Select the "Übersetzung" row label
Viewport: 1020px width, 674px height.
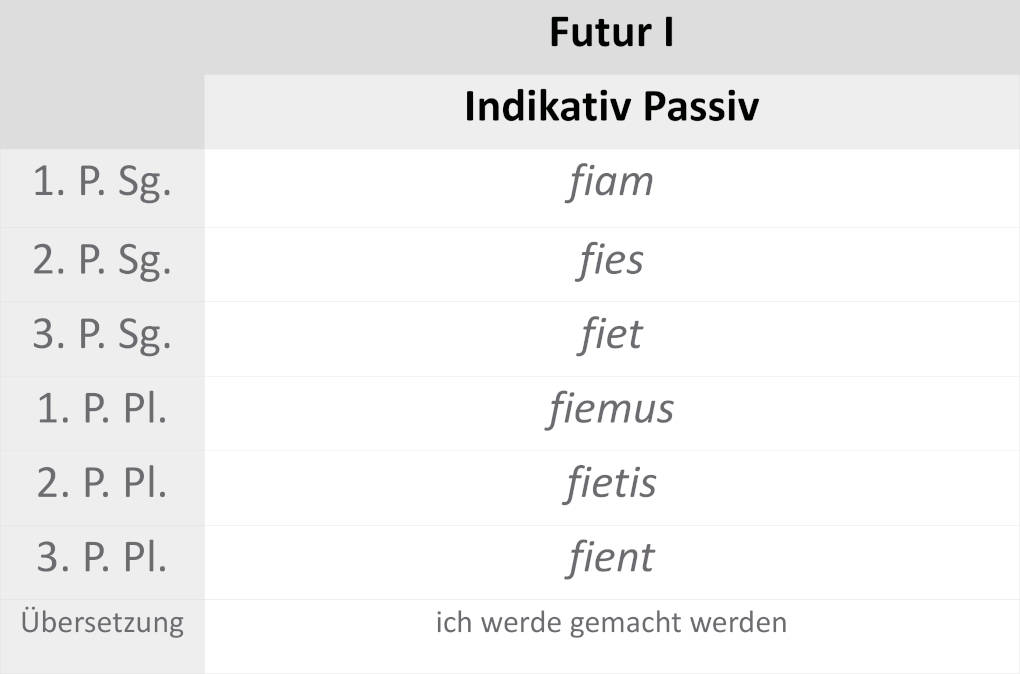(102, 623)
